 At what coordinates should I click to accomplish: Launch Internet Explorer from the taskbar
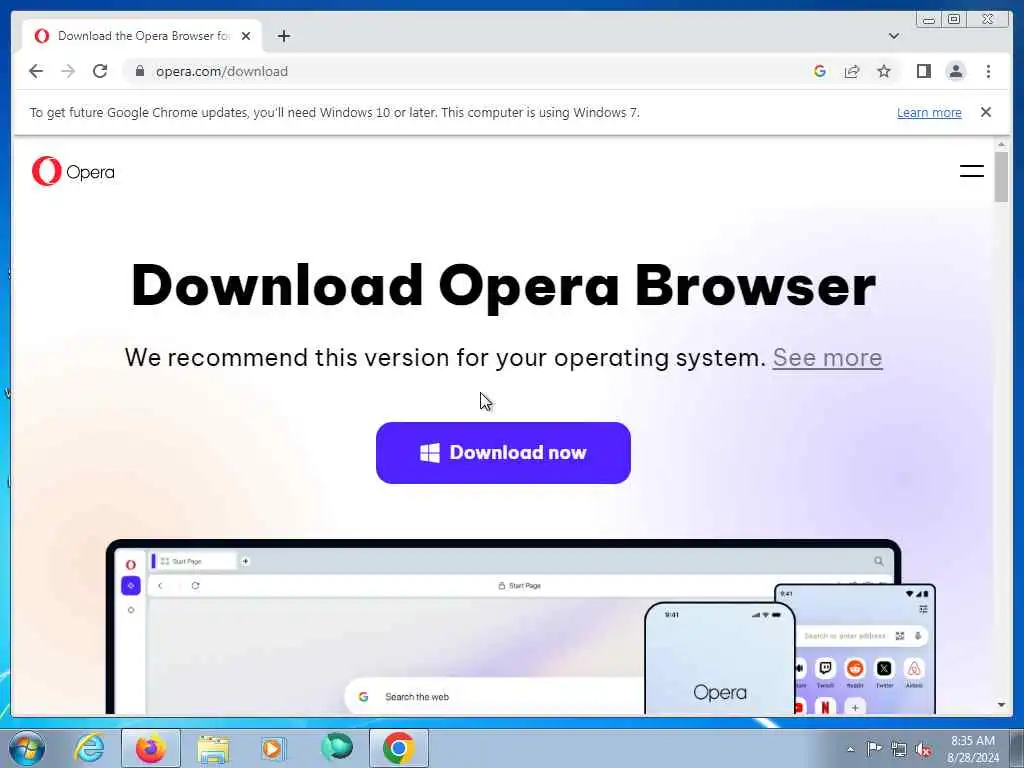click(89, 748)
